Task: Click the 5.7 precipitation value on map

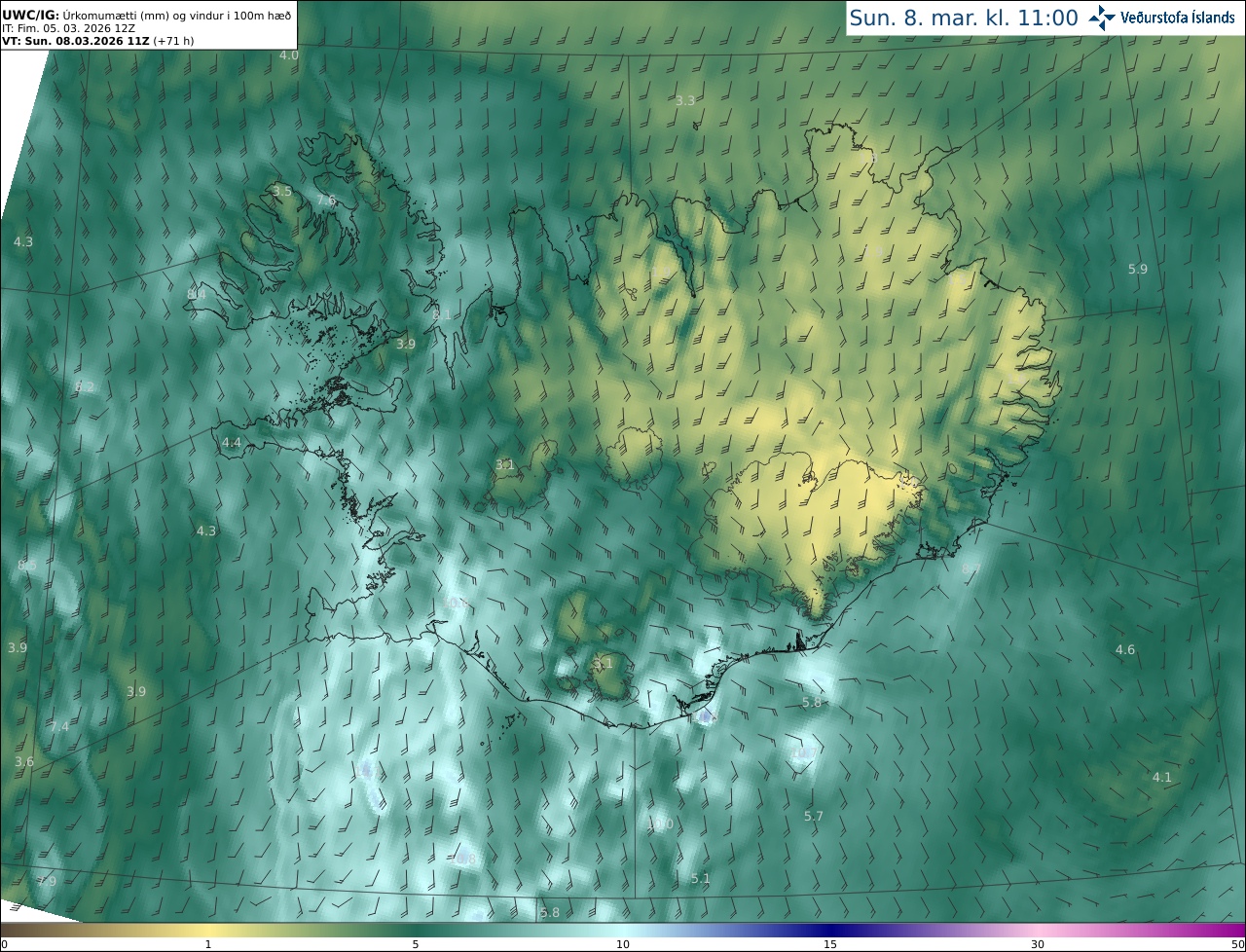Action: point(814,816)
